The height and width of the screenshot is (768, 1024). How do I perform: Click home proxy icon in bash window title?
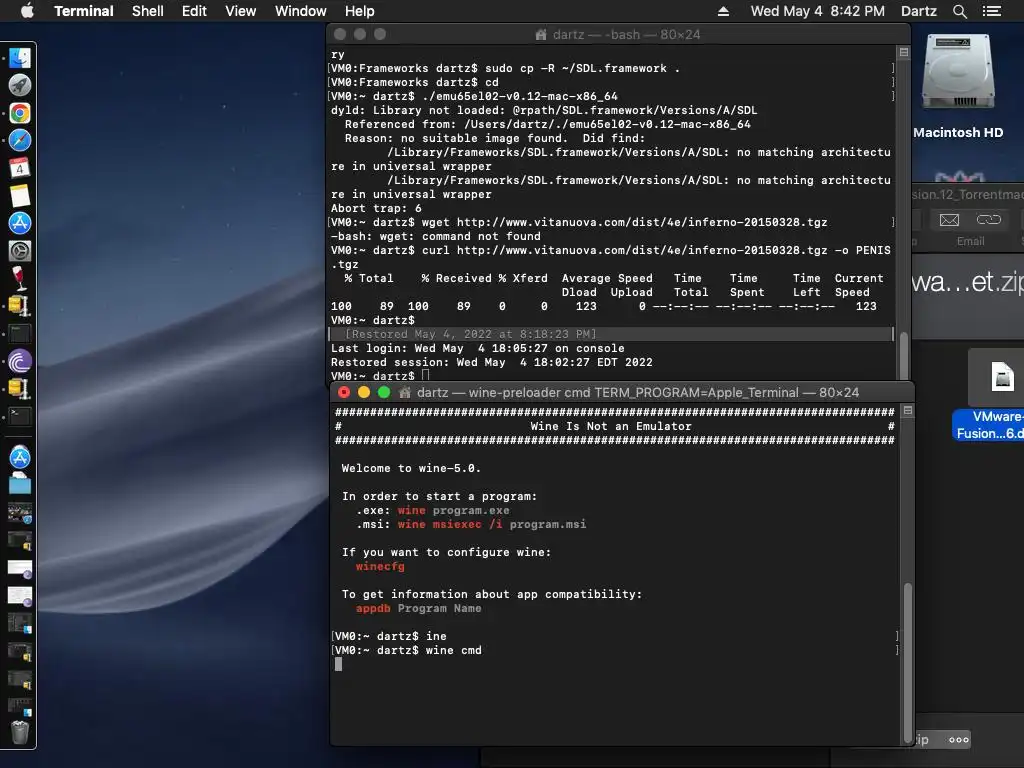click(541, 35)
